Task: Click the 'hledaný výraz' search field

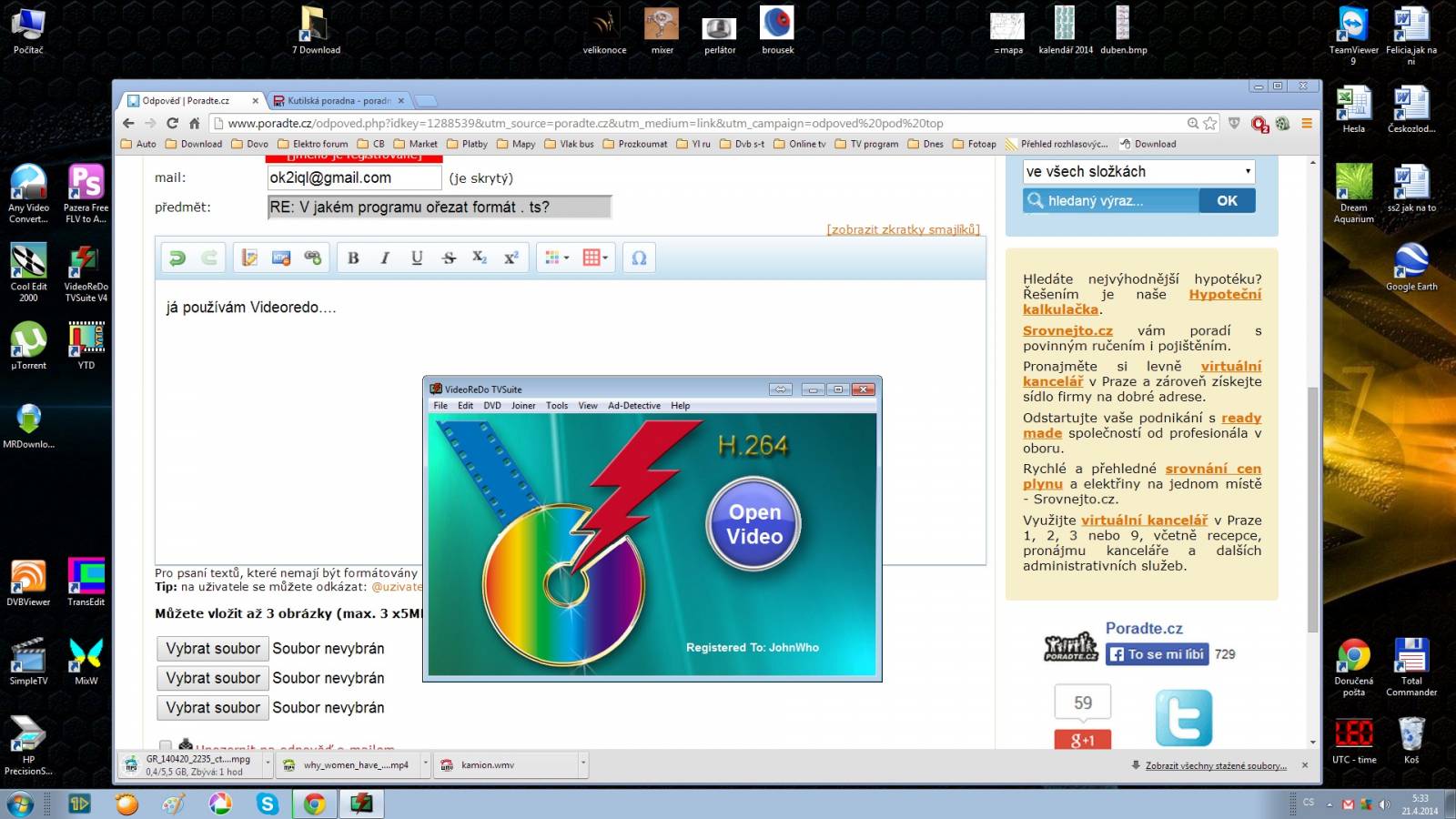Action: pos(1111,201)
